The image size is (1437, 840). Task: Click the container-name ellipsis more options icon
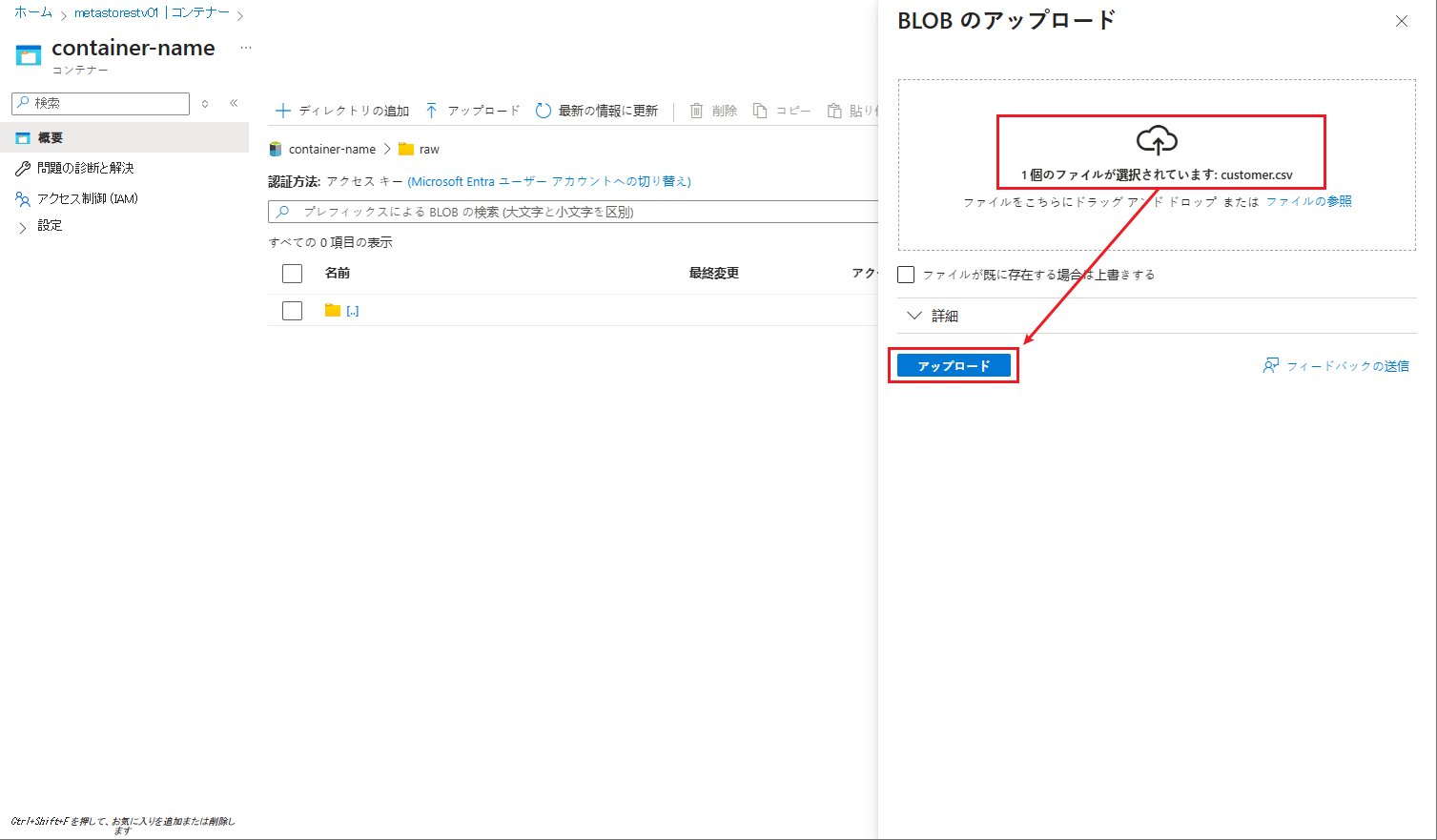tap(246, 48)
